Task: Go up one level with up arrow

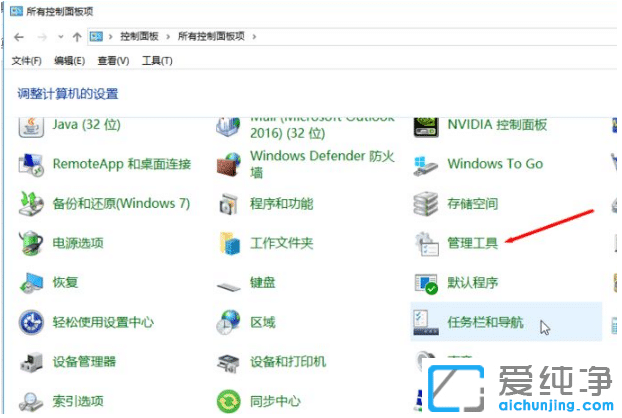Action: pyautogui.click(x=77, y=37)
